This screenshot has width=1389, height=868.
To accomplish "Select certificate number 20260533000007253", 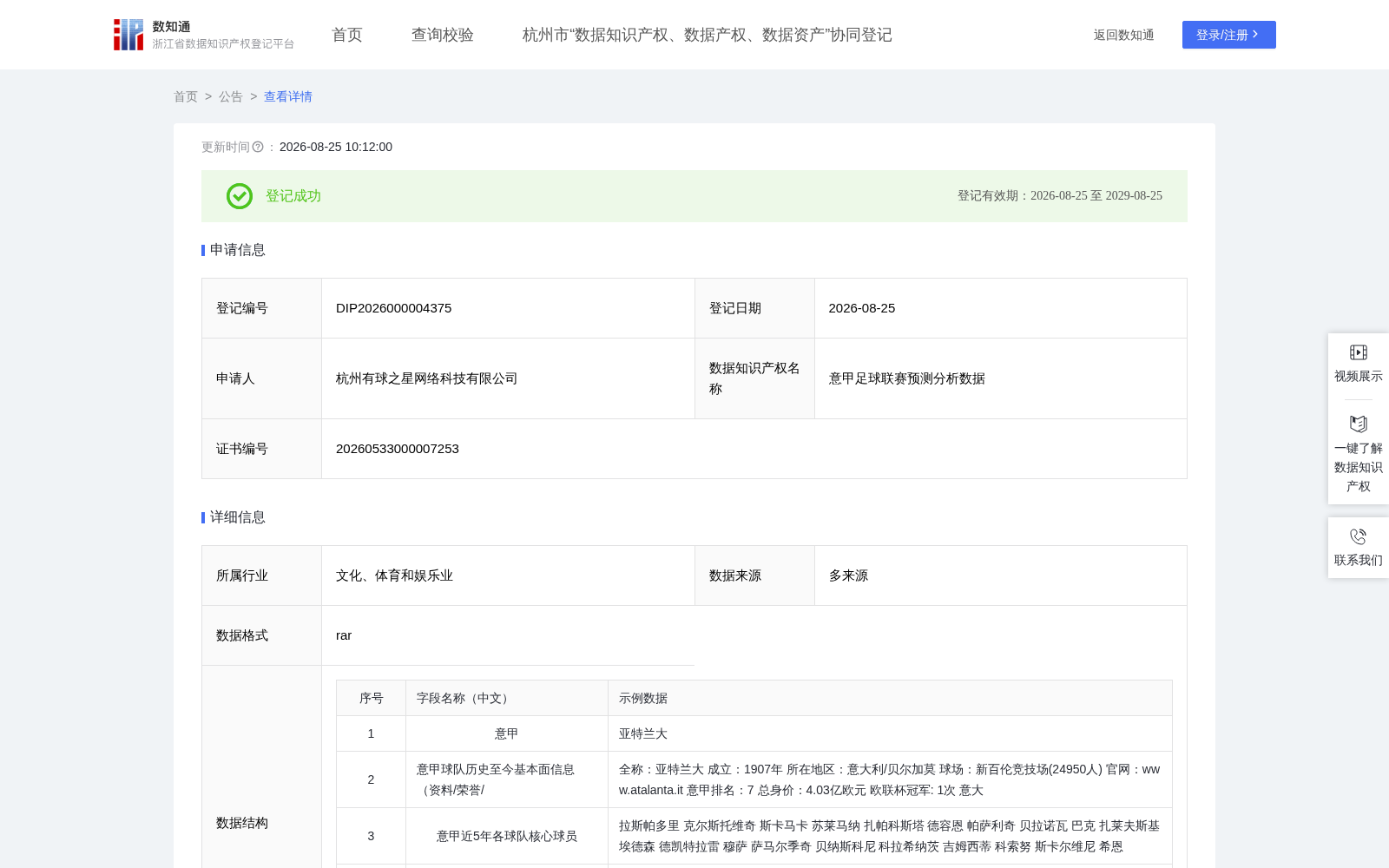I will (398, 449).
